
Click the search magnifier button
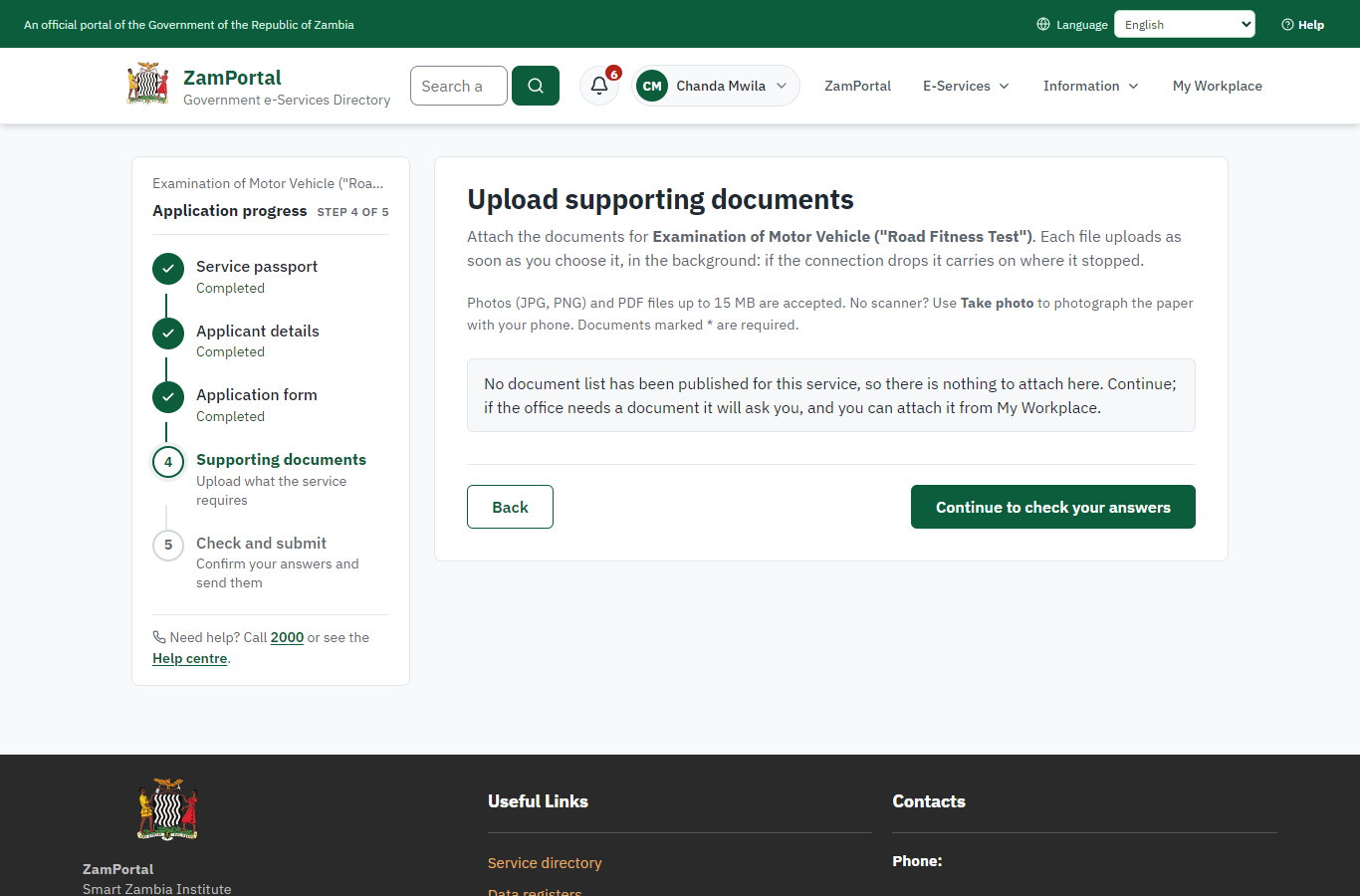point(536,86)
